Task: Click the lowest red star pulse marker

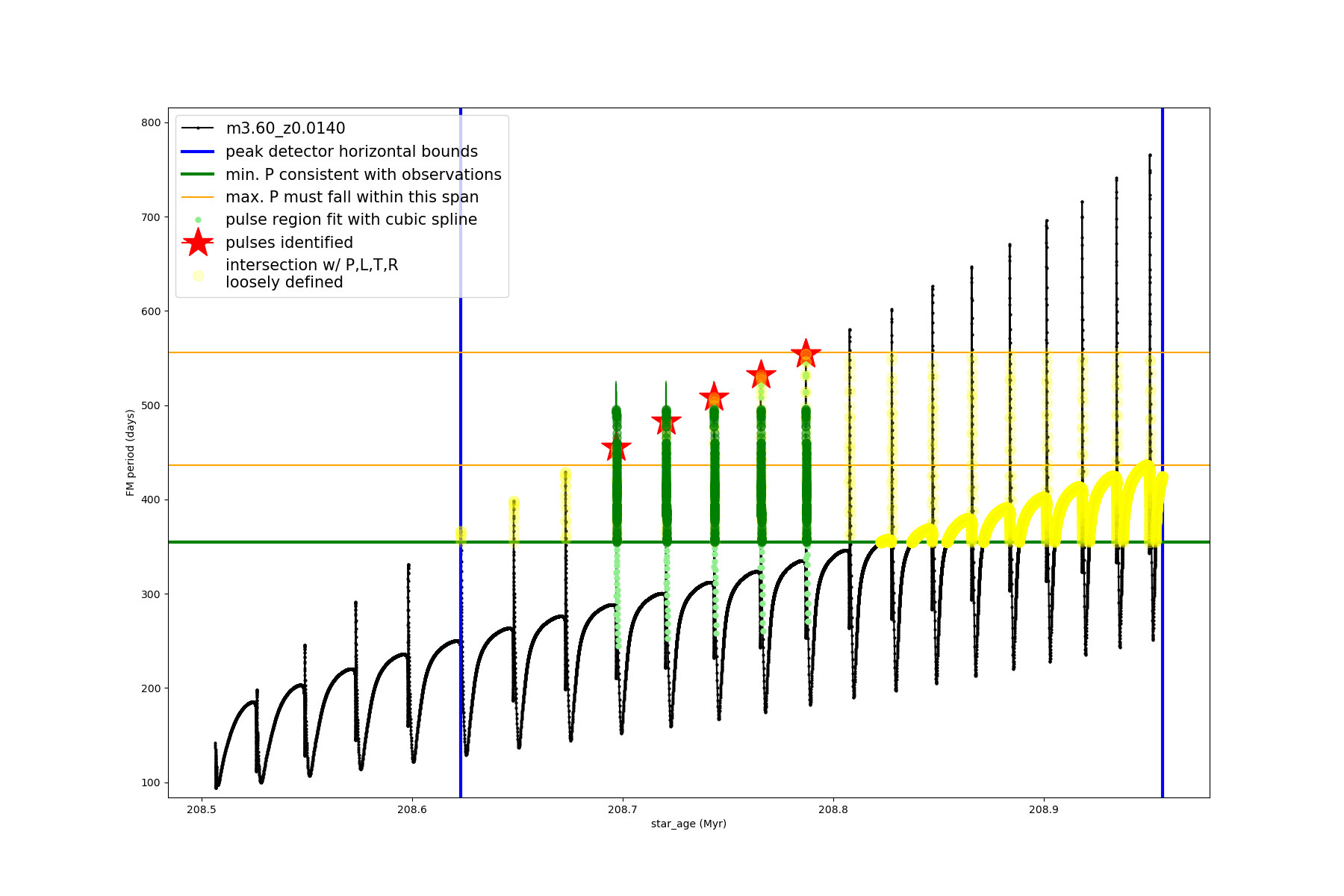Action: (x=616, y=449)
